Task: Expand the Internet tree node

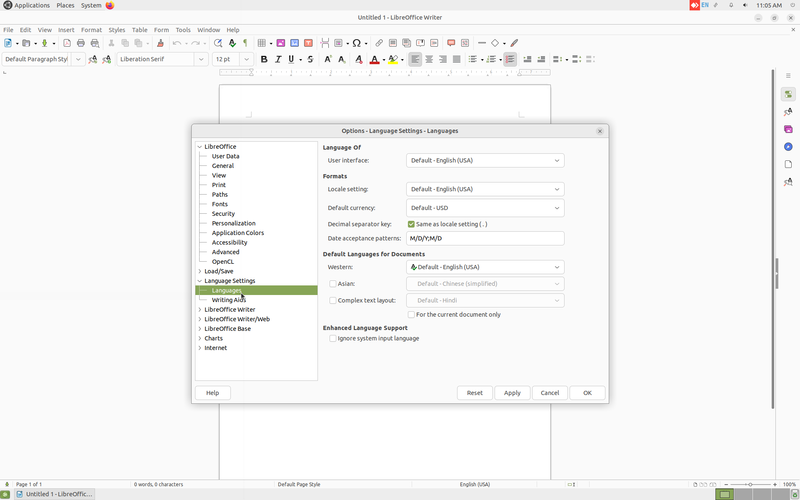Action: 199,348
